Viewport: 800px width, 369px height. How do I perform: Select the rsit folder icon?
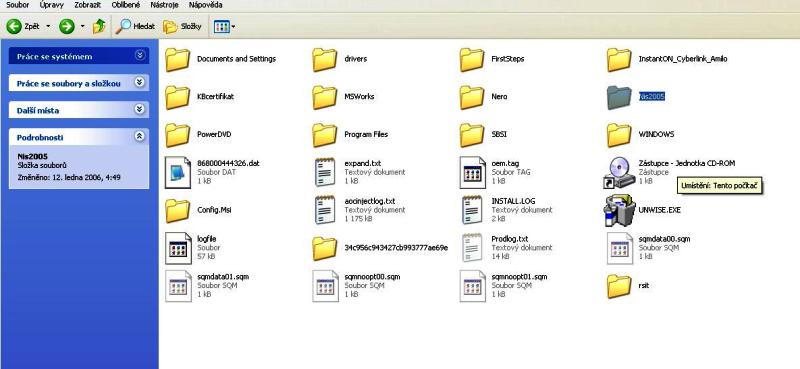click(619, 286)
